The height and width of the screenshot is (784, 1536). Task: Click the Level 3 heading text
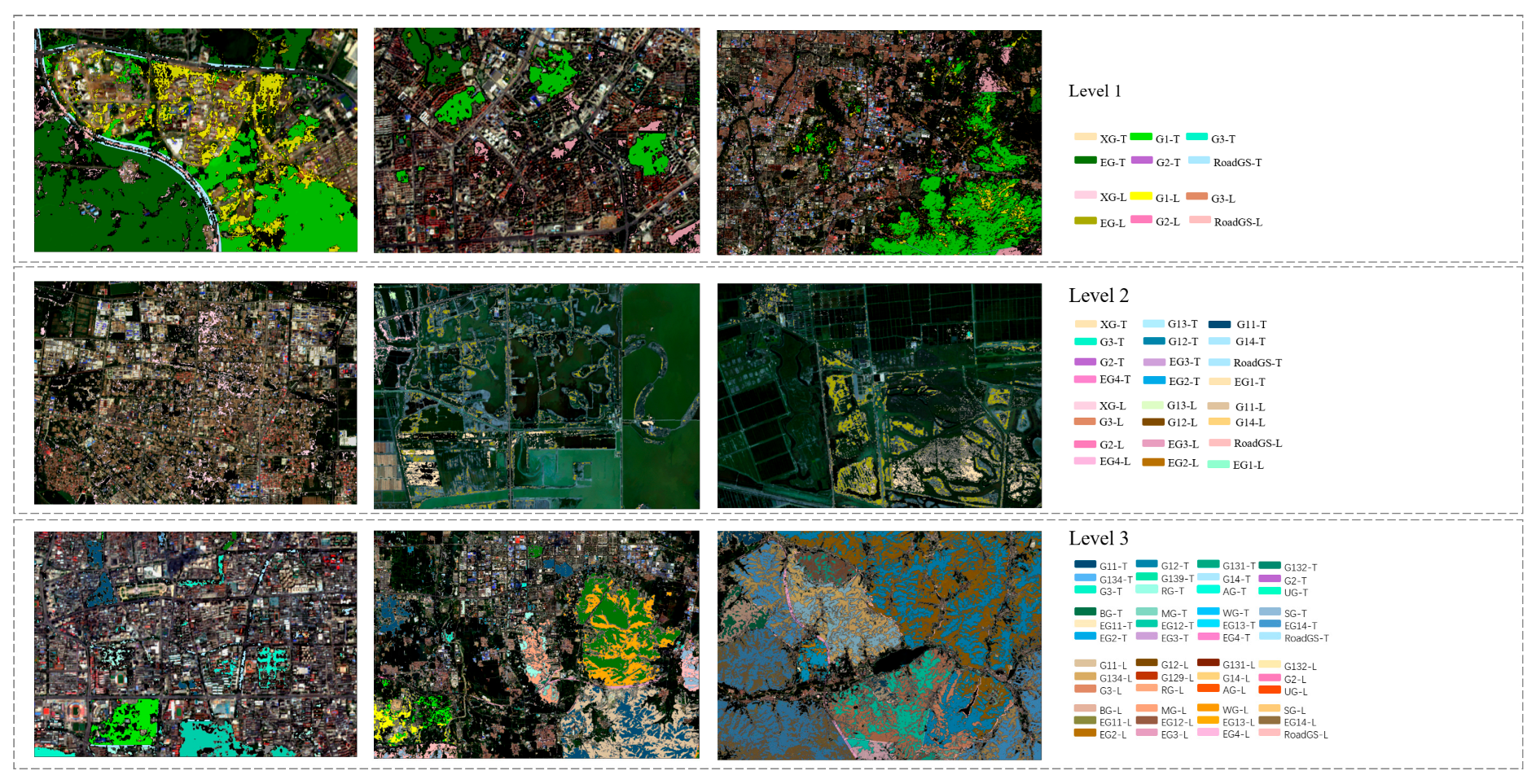click(x=1099, y=538)
